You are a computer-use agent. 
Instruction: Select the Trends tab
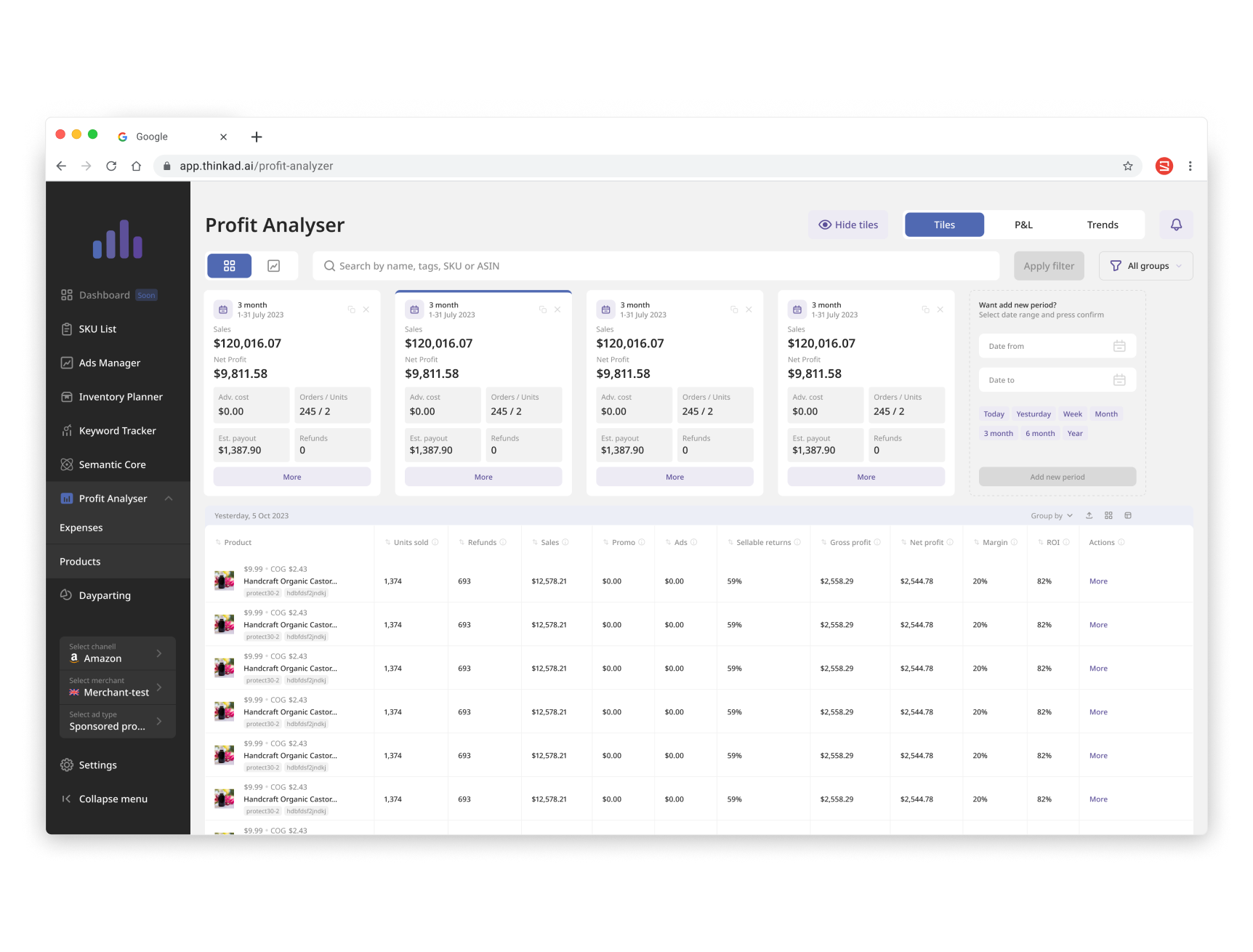[x=1103, y=225]
